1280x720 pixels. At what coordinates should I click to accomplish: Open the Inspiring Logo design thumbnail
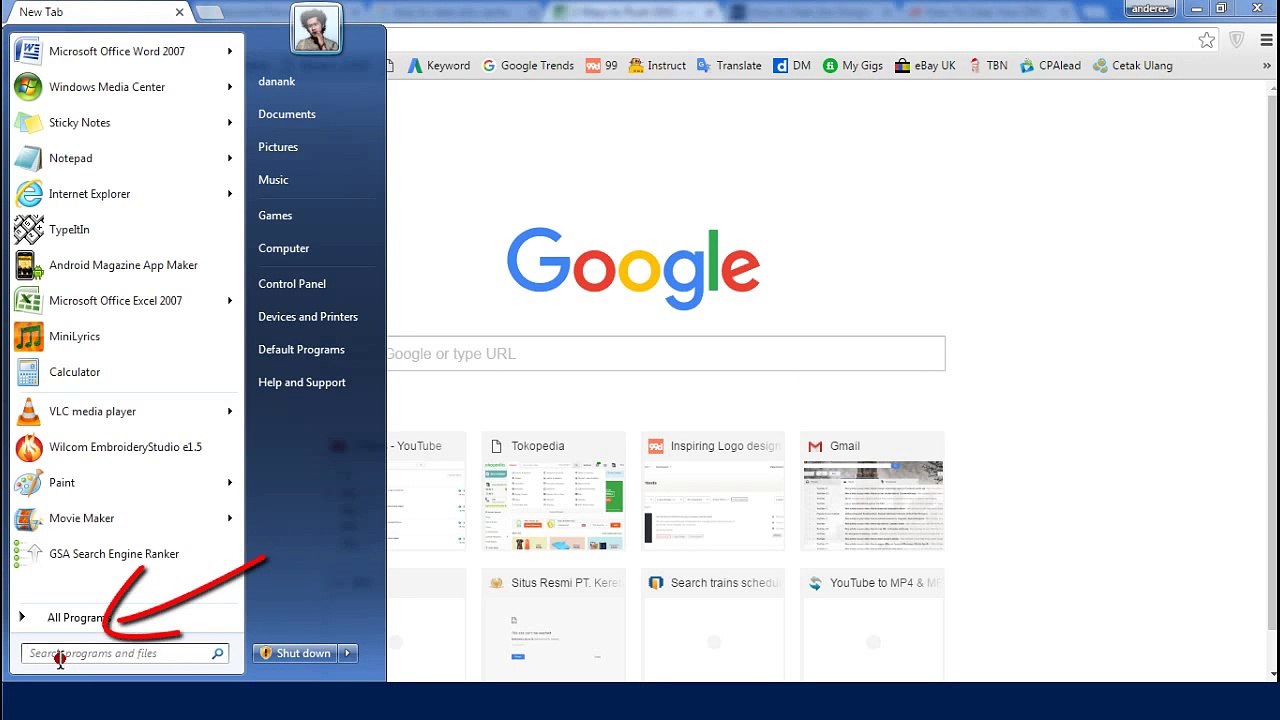pos(713,491)
